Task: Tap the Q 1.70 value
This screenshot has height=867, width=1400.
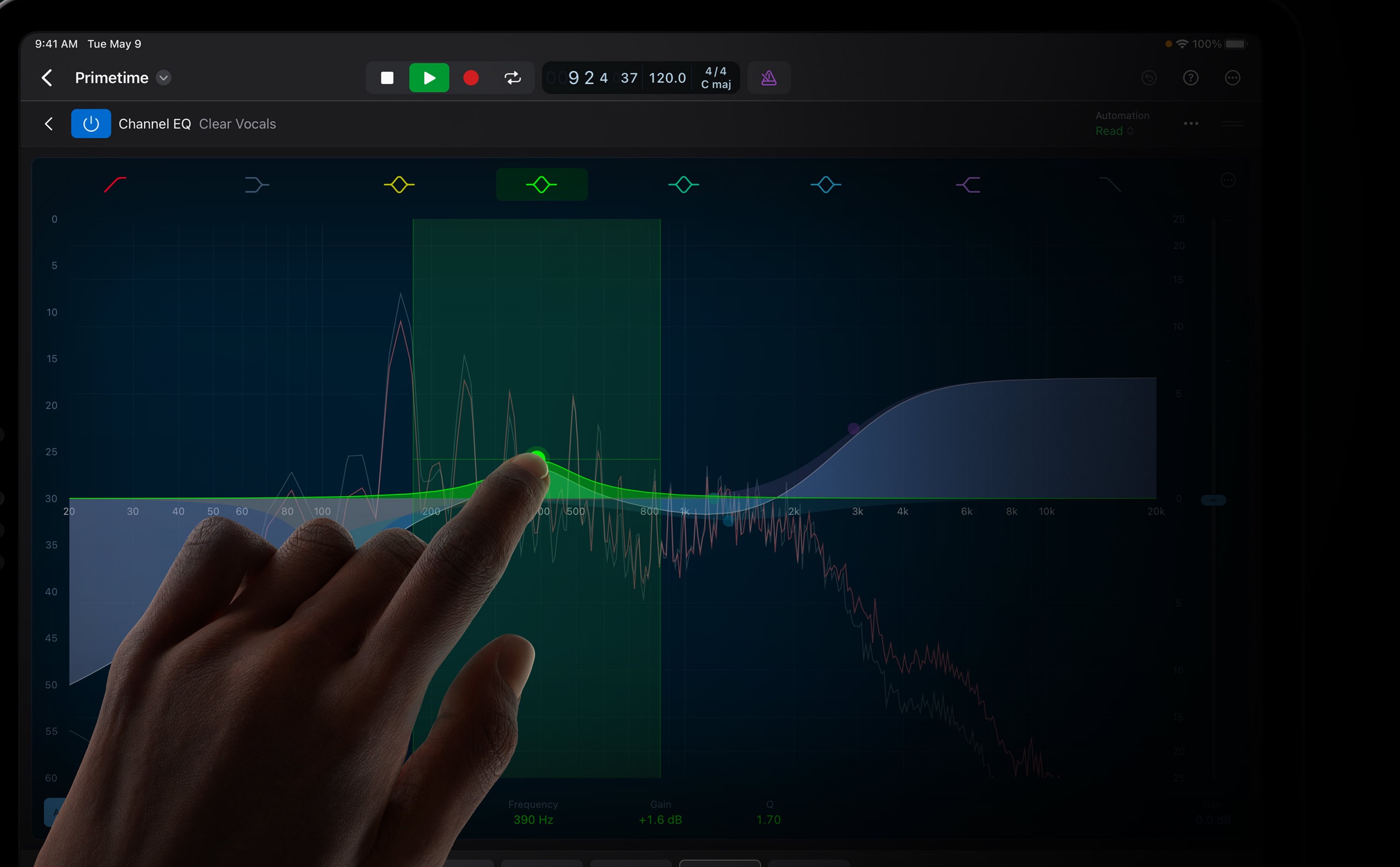Action: [x=769, y=819]
